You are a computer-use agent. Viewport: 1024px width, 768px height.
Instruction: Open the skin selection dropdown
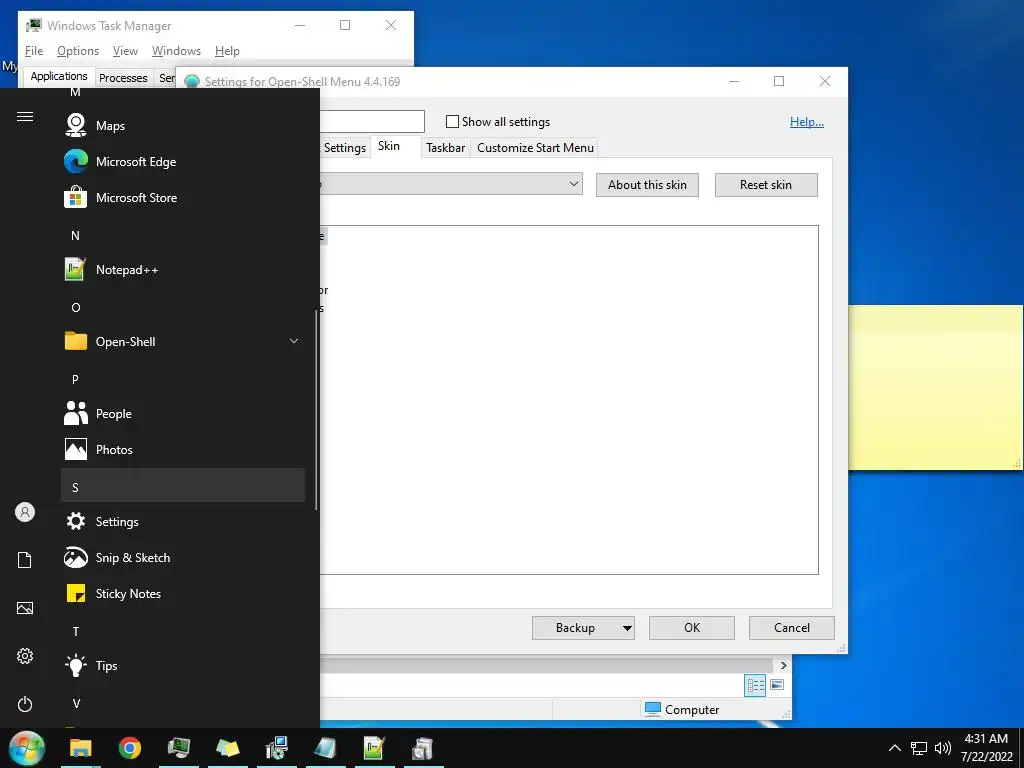[451, 184]
